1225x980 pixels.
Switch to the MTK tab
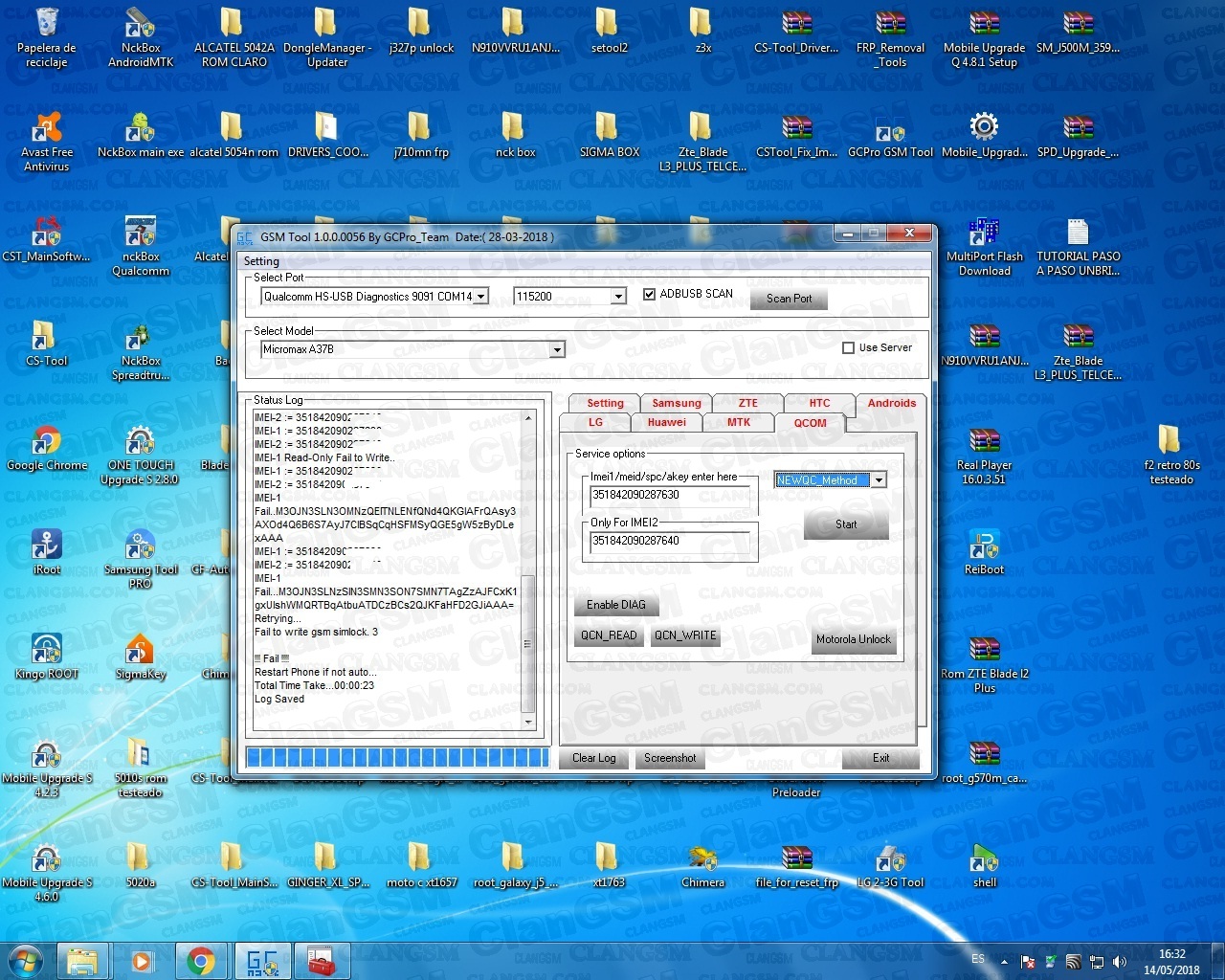(738, 422)
